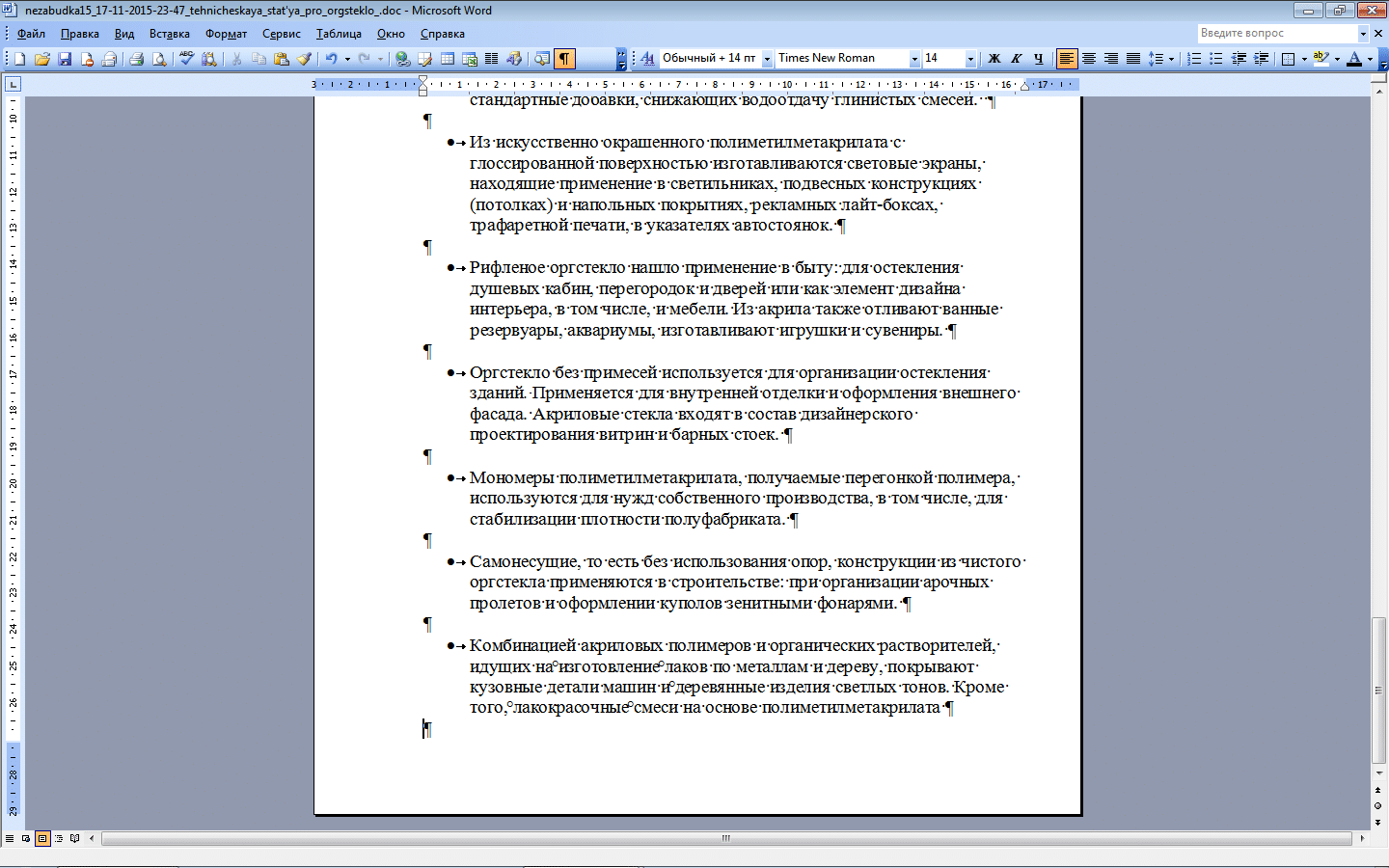Screen dimensions: 1389x868
Task: Open the Print Preview icon
Action: (x=159, y=59)
